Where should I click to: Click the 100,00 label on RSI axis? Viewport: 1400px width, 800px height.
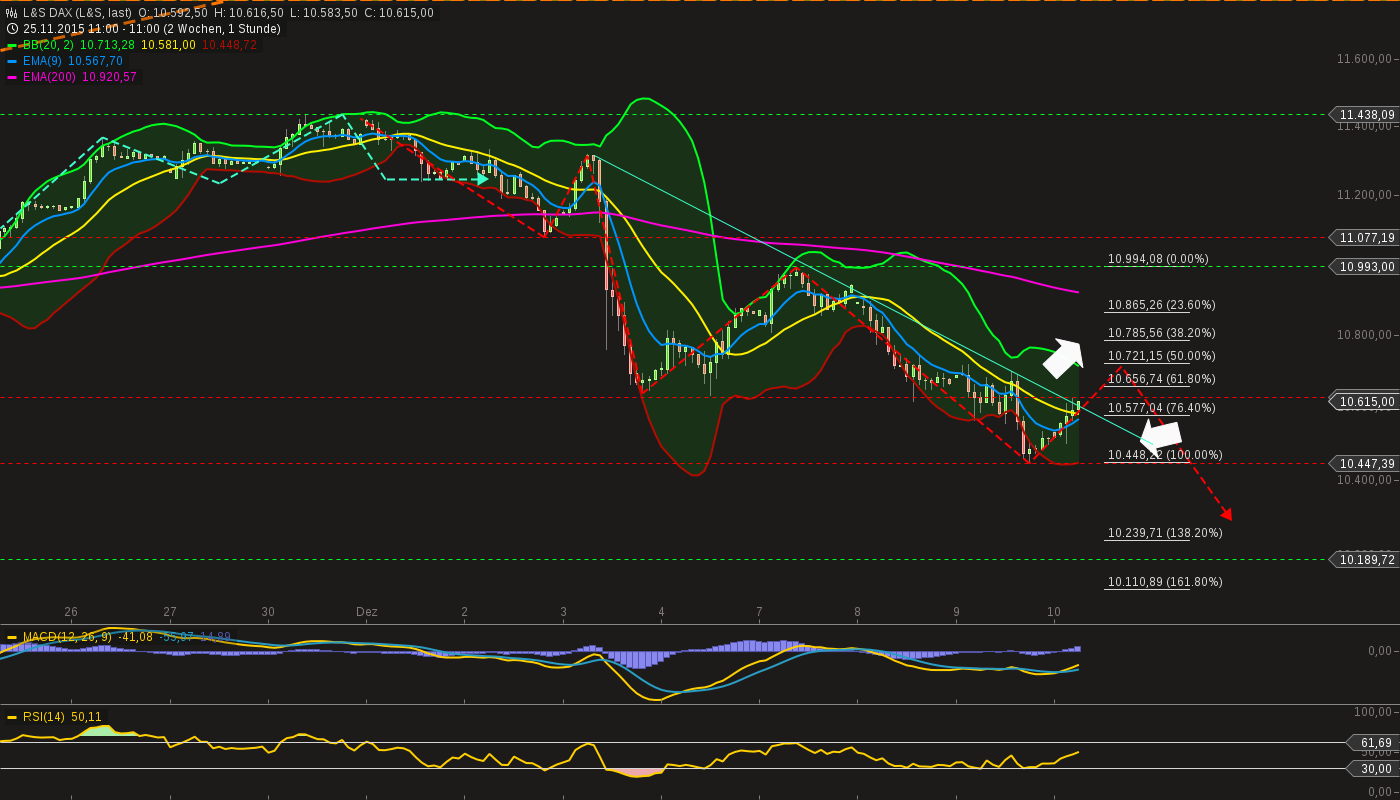pyautogui.click(x=1372, y=712)
